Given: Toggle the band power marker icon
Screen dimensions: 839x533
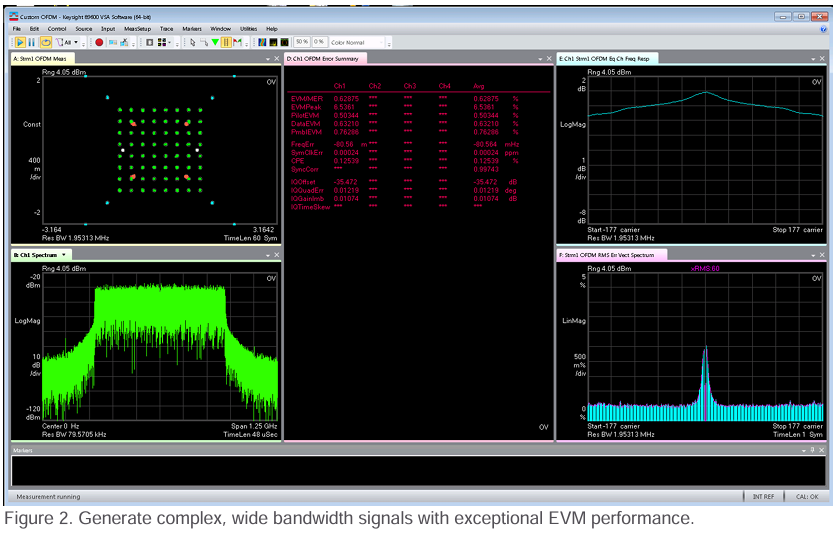Looking at the screenshot, I should (226, 42).
